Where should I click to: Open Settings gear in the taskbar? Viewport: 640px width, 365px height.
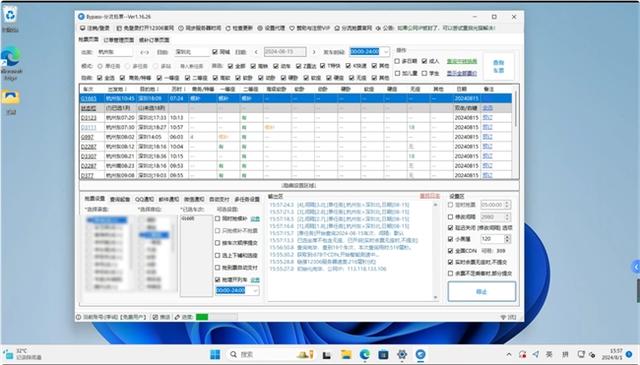pos(402,354)
